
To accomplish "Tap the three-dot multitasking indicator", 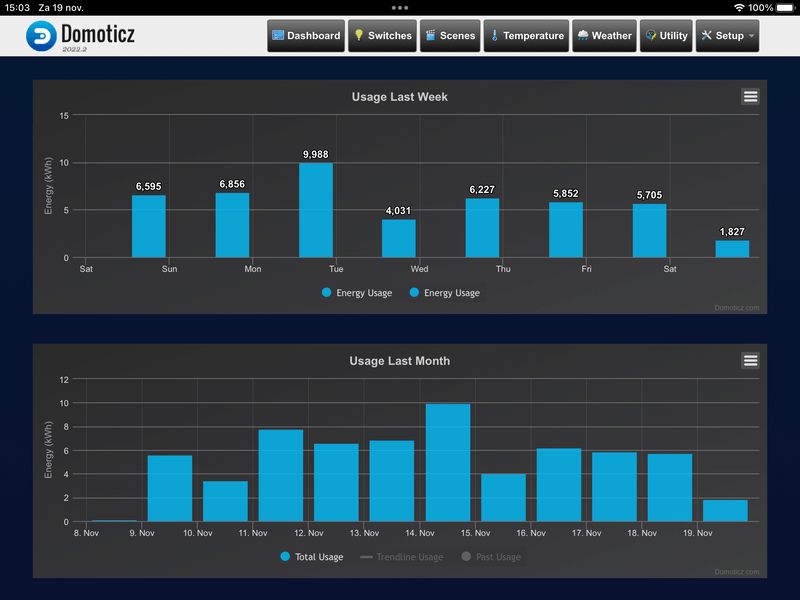I will point(399,8).
